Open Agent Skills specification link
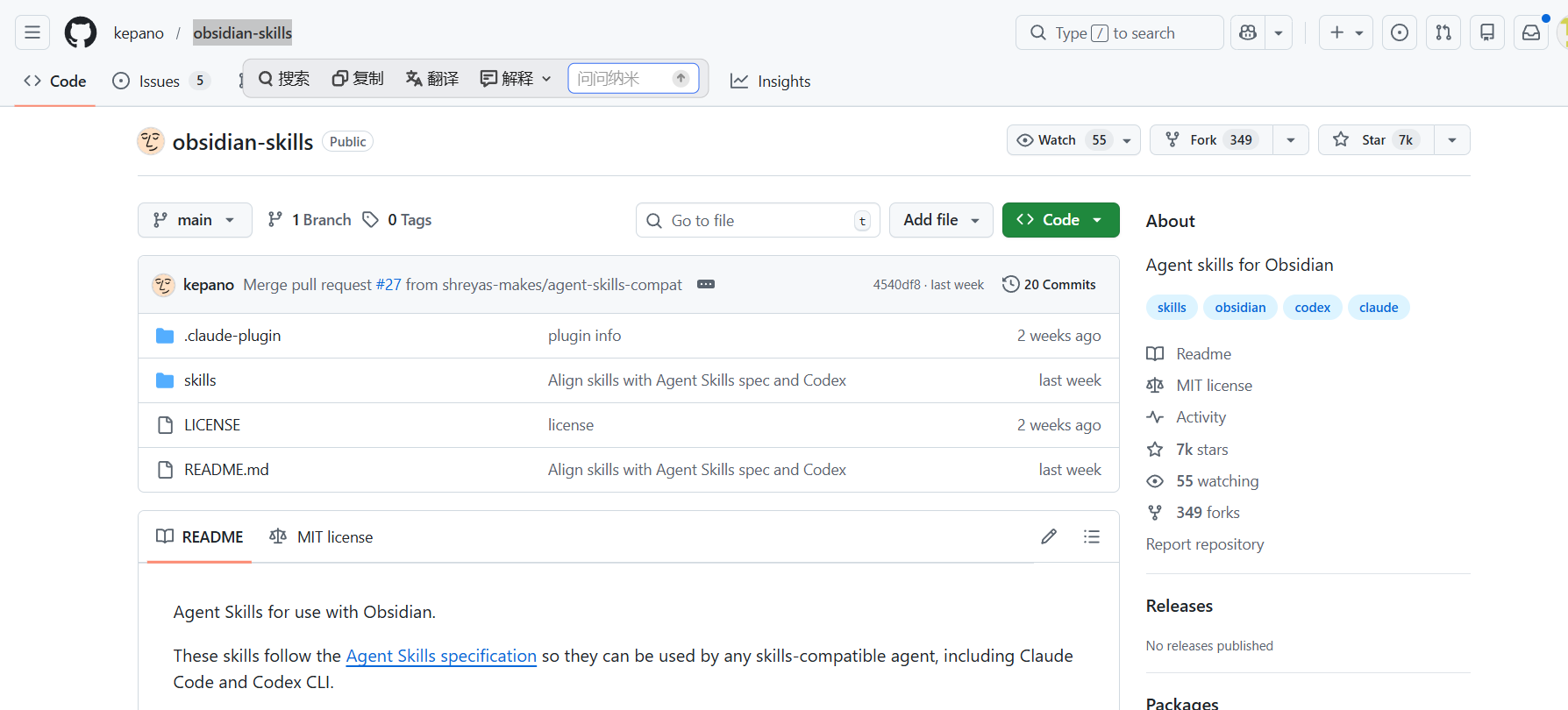This screenshot has height=710, width=1568. 441,656
